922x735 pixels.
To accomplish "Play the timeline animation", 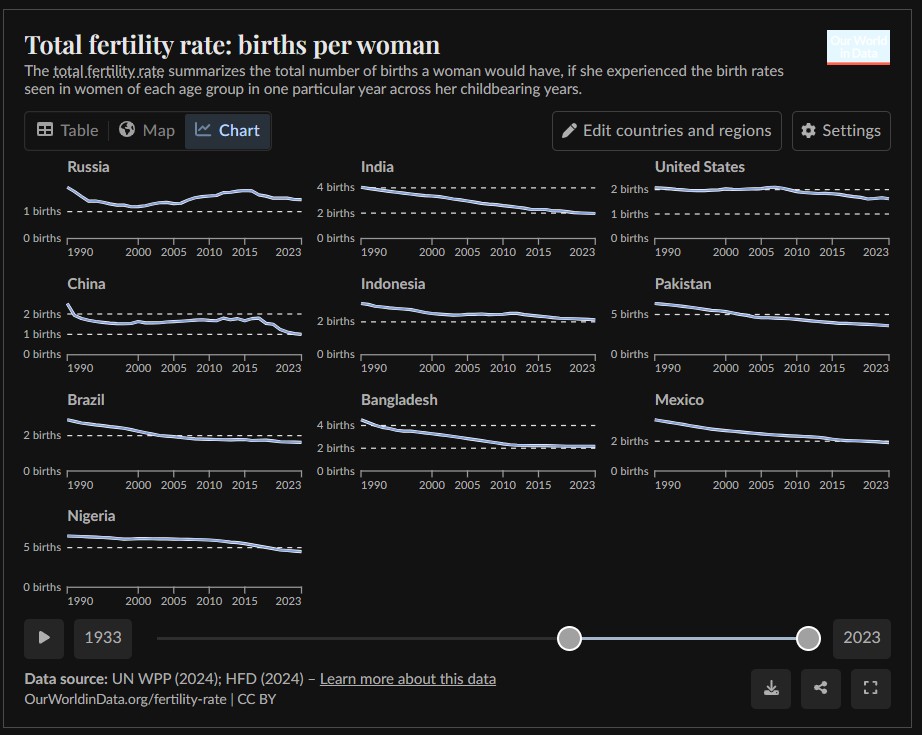I will (44, 638).
